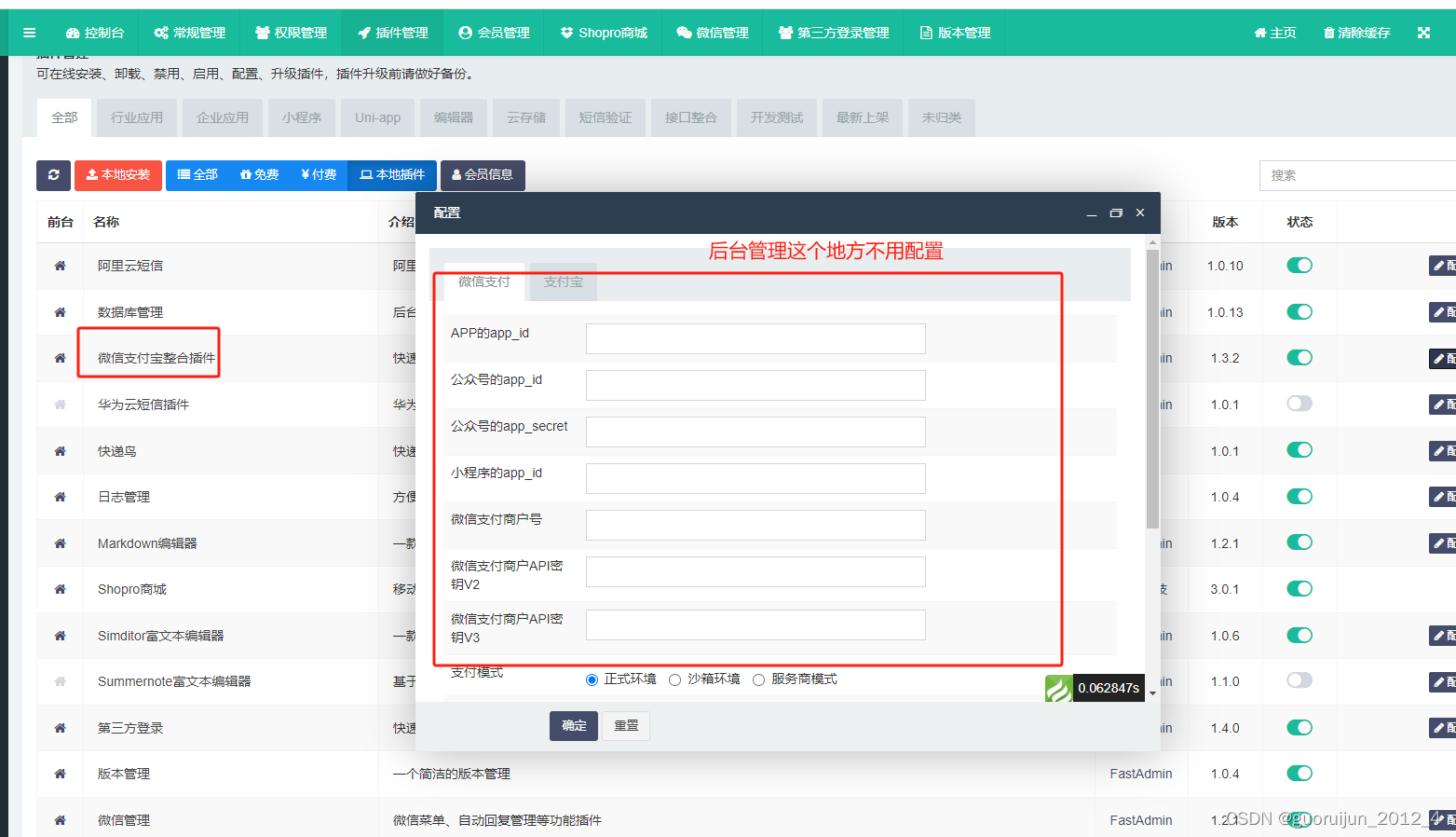Click the home icon in the 第三方登录 row

(x=60, y=728)
